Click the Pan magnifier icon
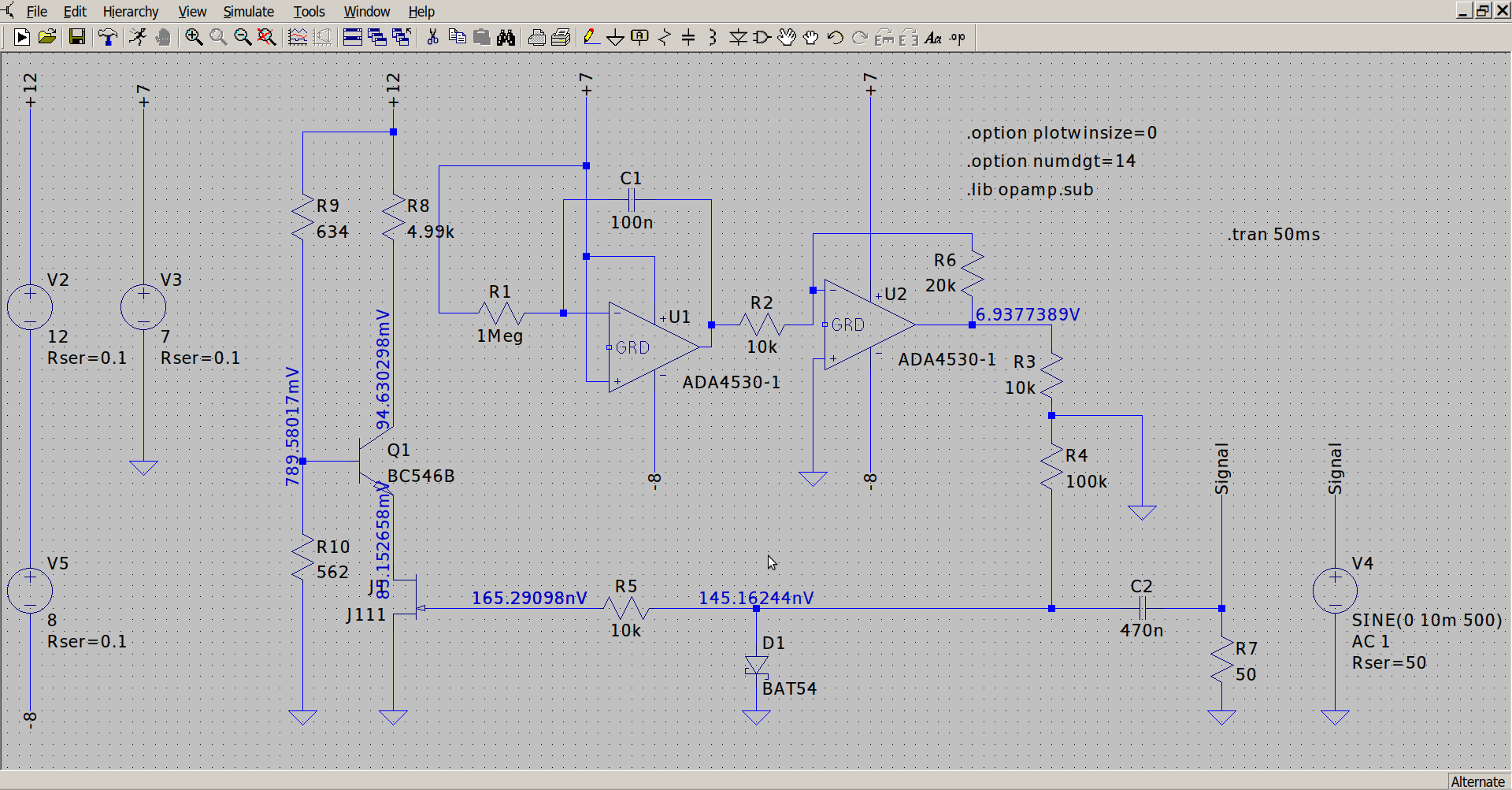Viewport: 1512px width, 790px height. [218, 37]
